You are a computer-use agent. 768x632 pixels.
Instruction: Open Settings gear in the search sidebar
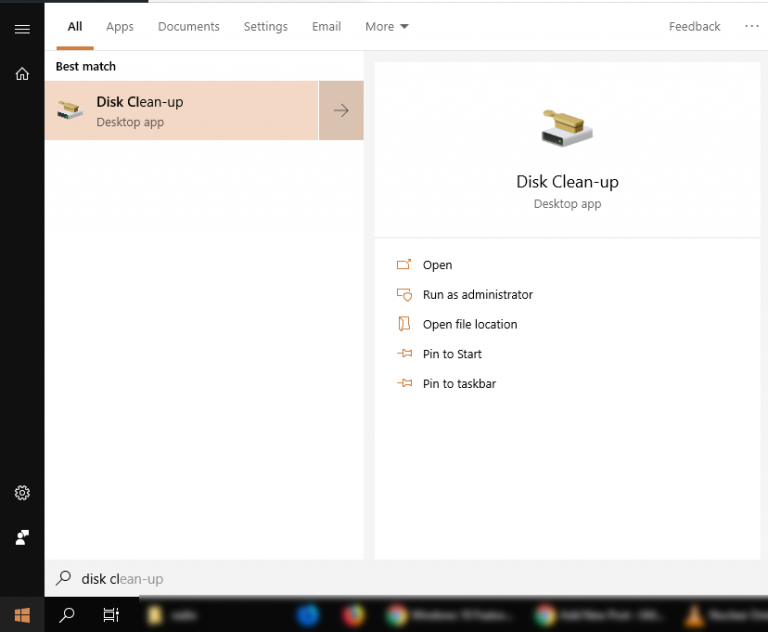pos(22,492)
